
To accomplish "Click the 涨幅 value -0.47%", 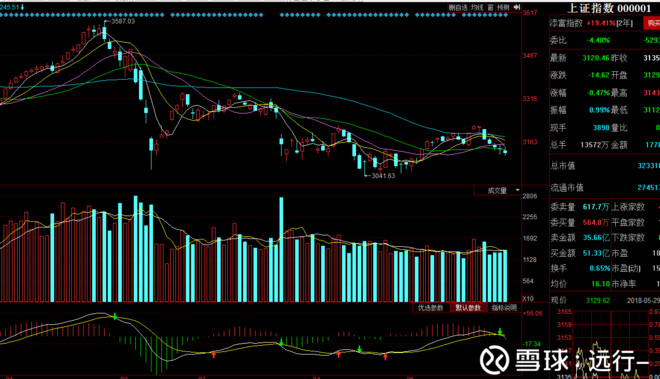I will point(598,92).
